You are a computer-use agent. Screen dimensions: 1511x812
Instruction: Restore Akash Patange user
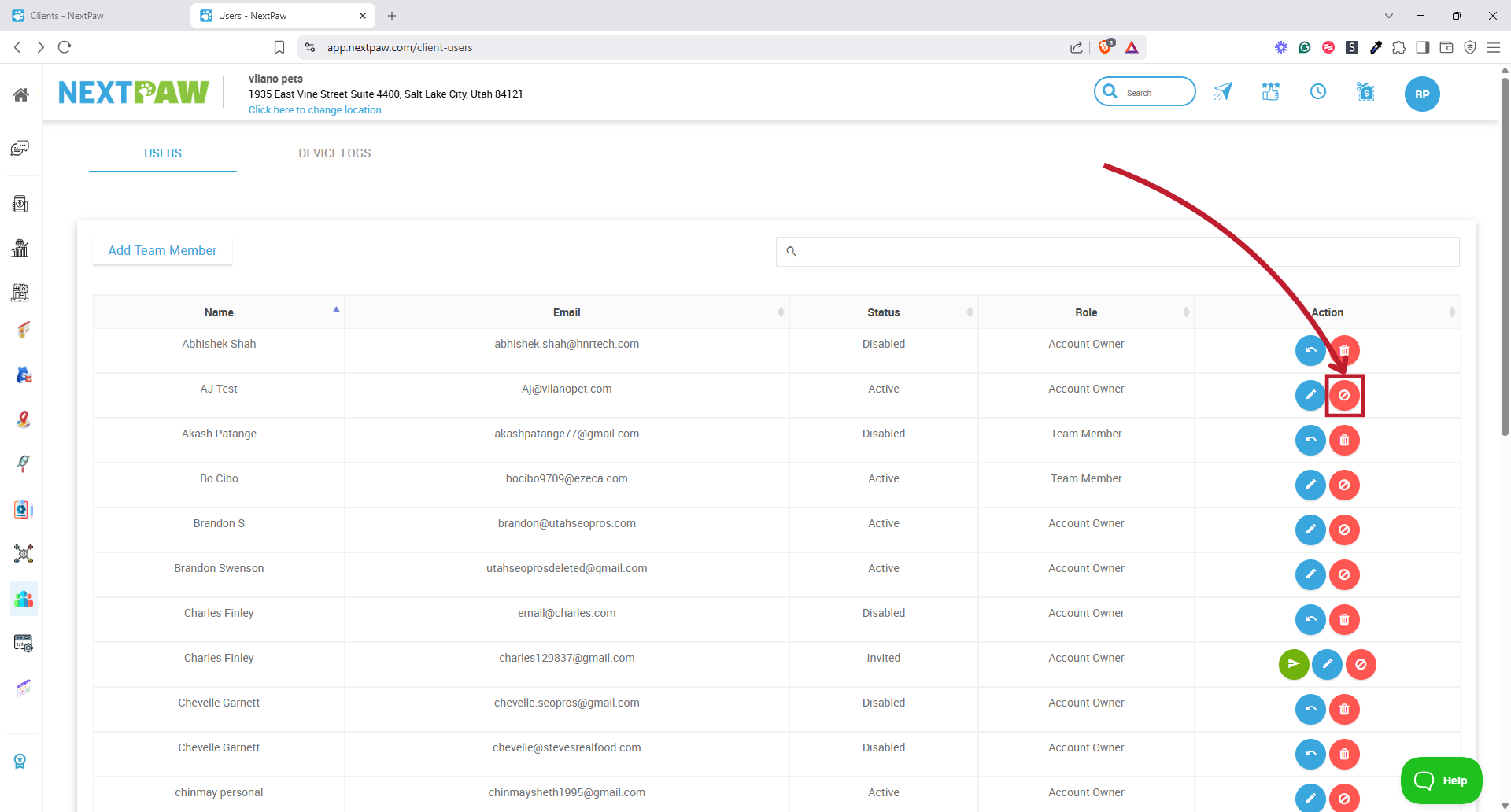click(1310, 440)
